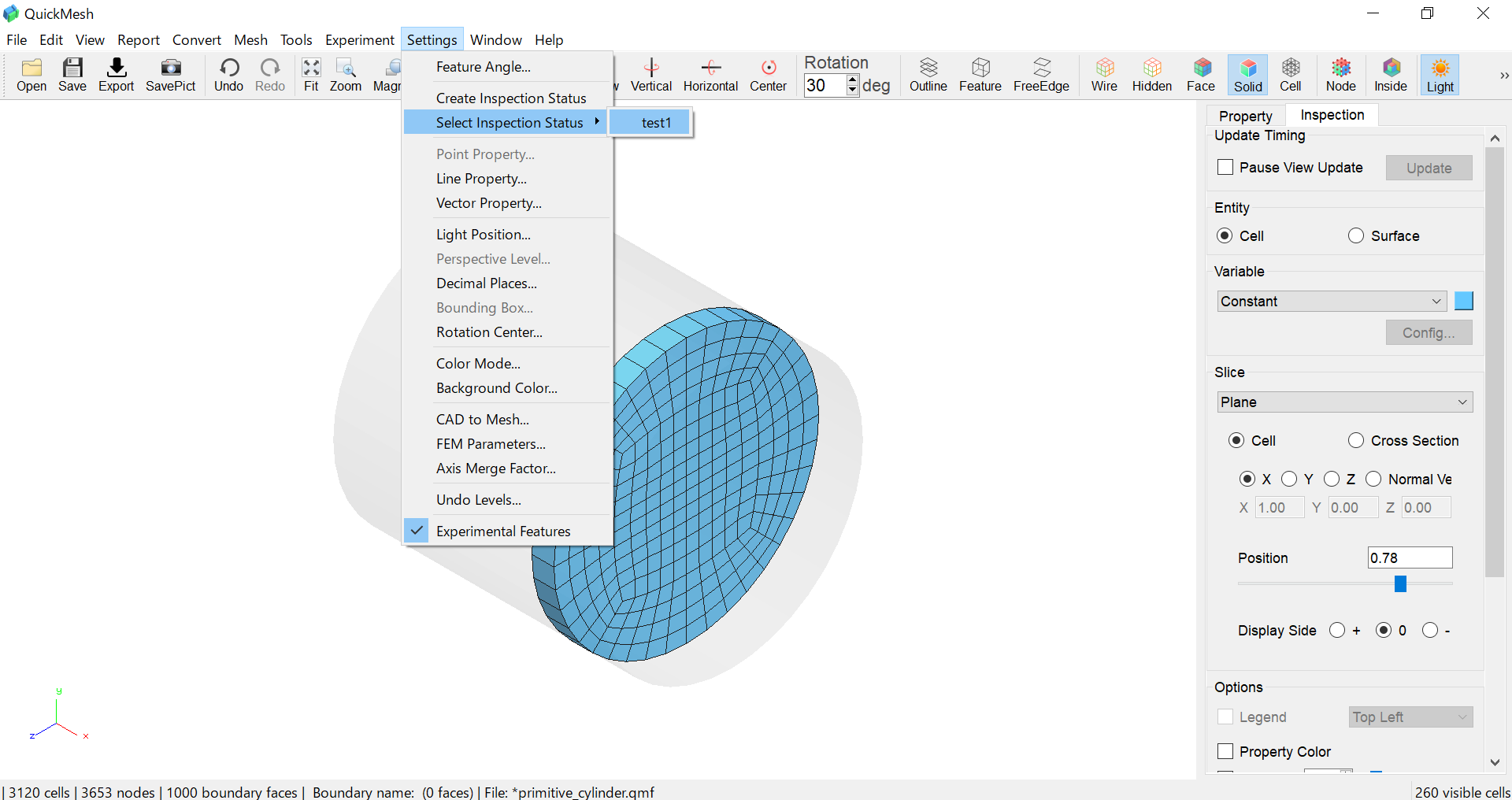
Task: Select the Feature display mode icon
Action: 980,75
